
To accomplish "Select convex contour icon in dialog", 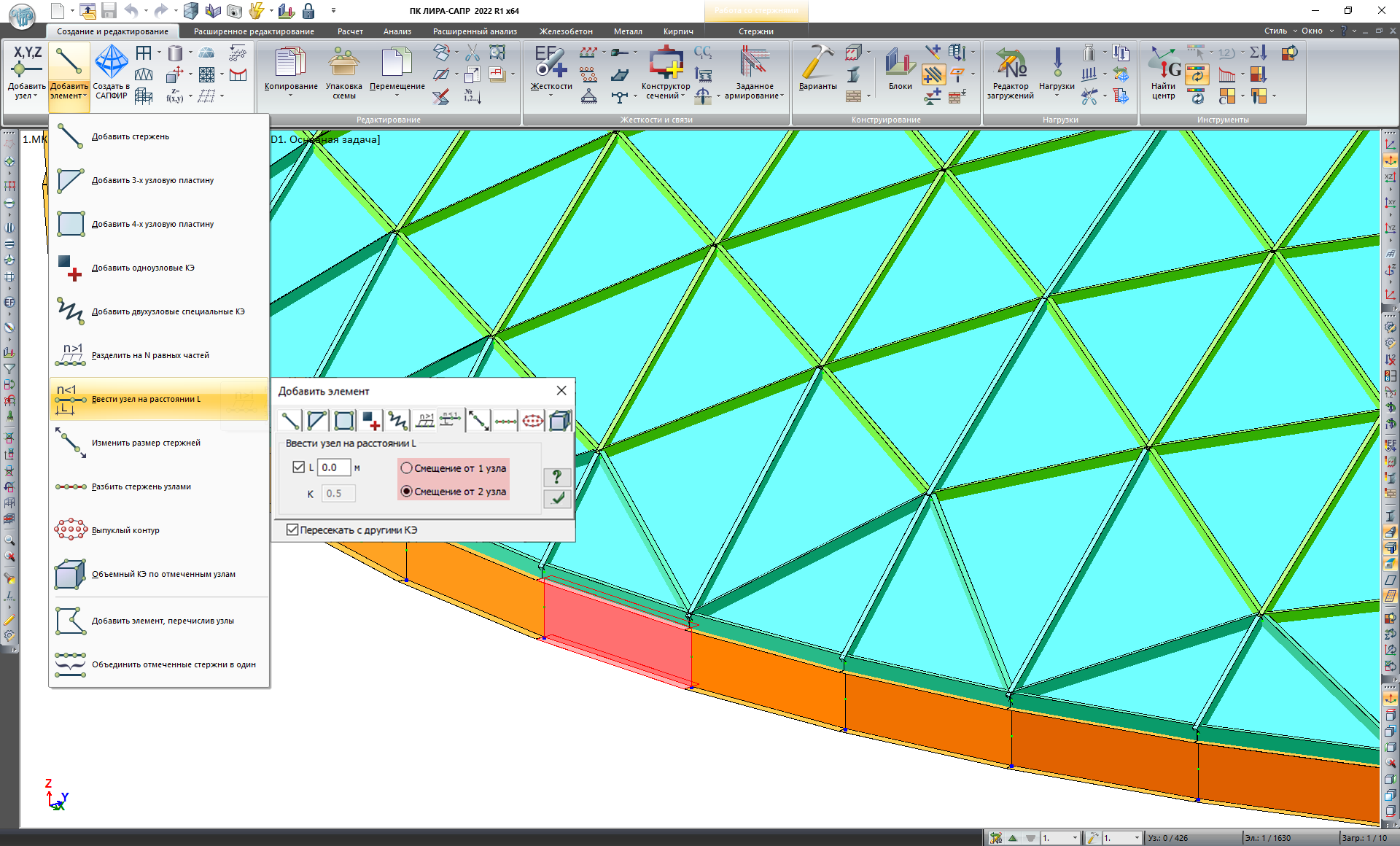I will coord(532,421).
